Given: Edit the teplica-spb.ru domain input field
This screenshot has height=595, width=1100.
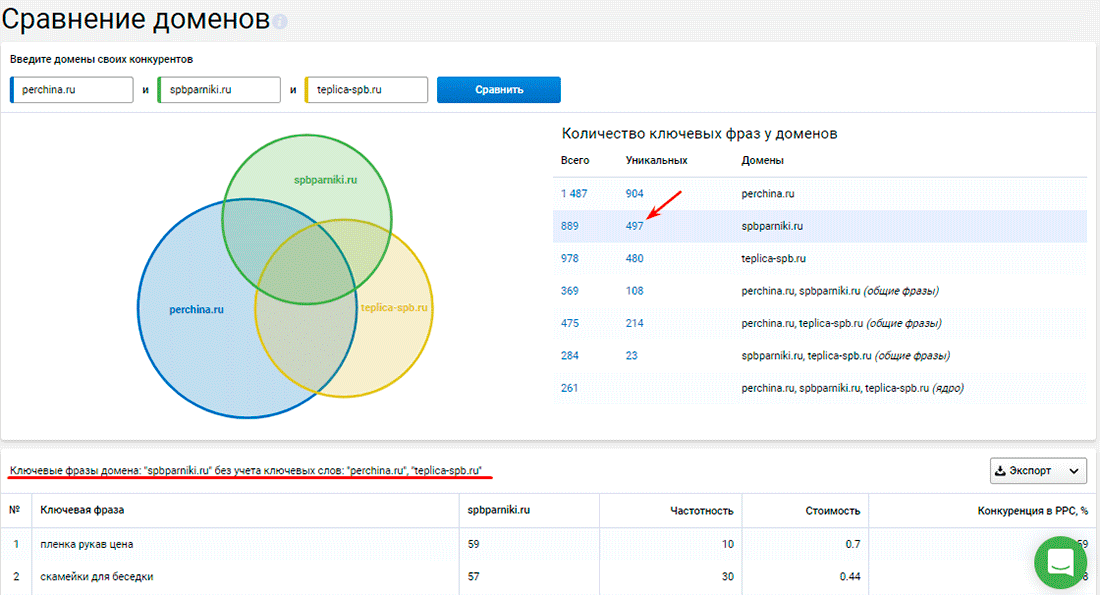Looking at the screenshot, I should [x=367, y=90].
